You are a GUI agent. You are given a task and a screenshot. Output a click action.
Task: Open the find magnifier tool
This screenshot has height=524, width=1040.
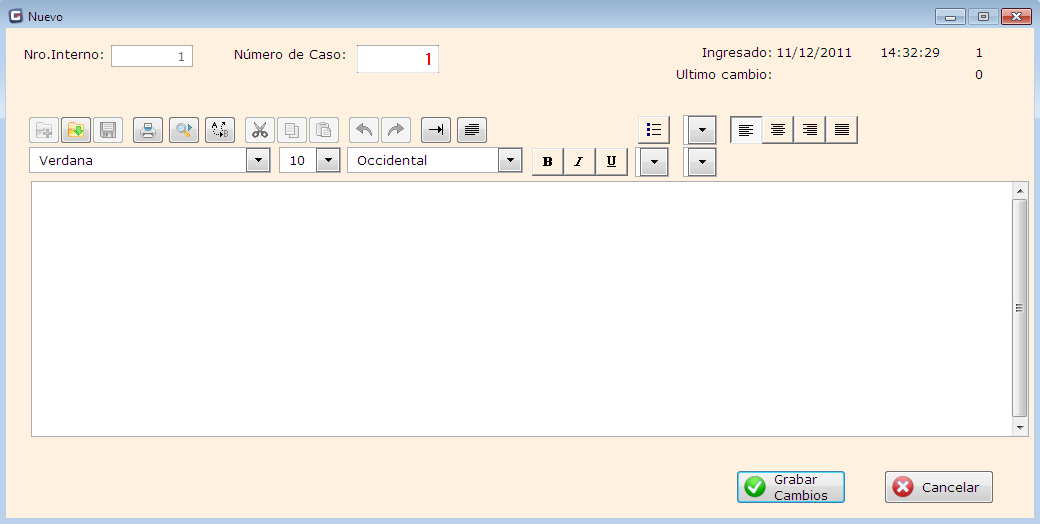[184, 130]
